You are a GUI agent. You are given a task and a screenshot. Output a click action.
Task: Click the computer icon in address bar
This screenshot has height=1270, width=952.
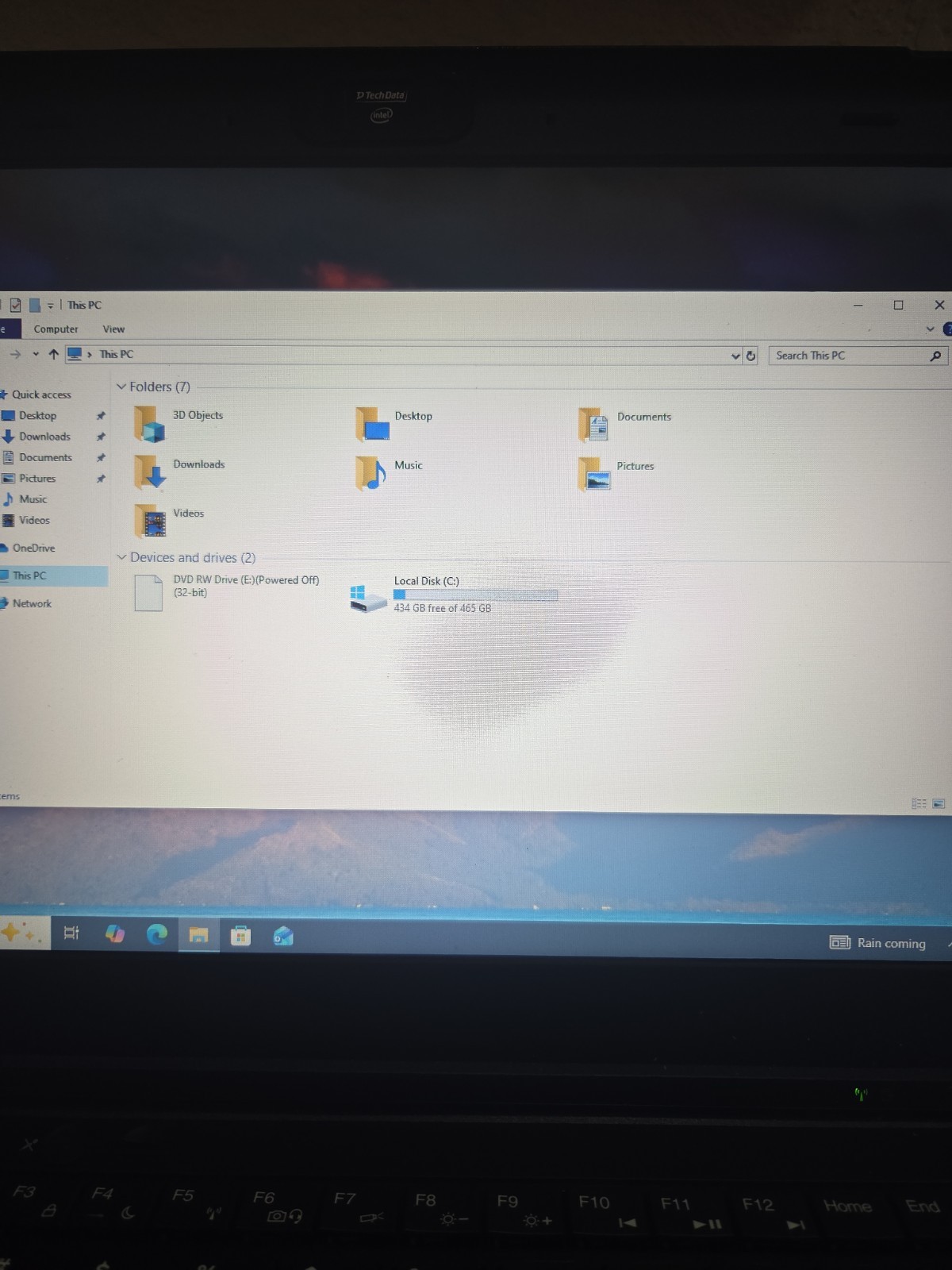point(75,354)
